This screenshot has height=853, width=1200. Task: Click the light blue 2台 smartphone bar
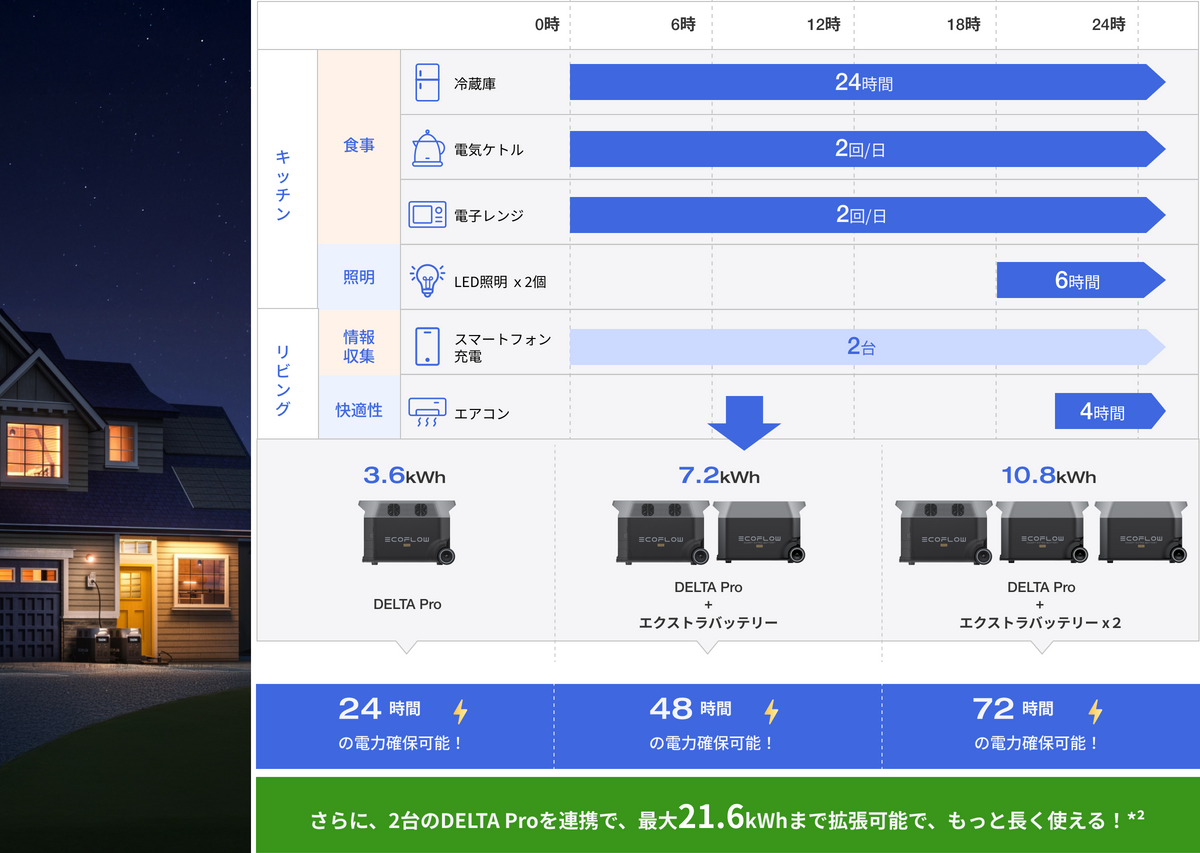[x=865, y=347]
